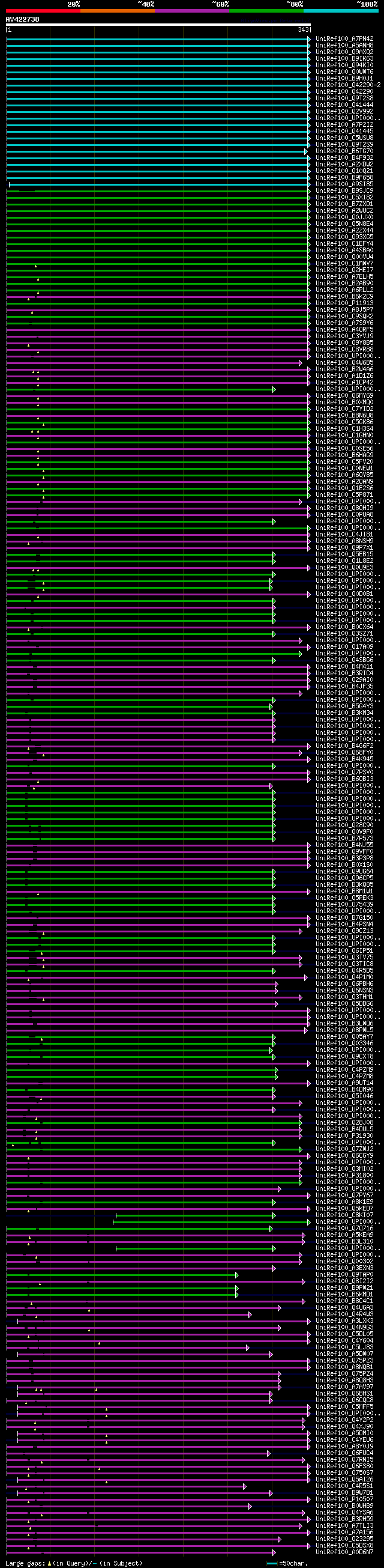Open hit UniRef100_A7PN42

coord(344,39)
